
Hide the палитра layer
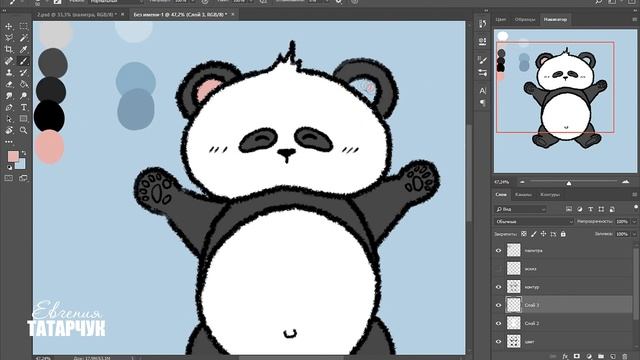click(498, 251)
